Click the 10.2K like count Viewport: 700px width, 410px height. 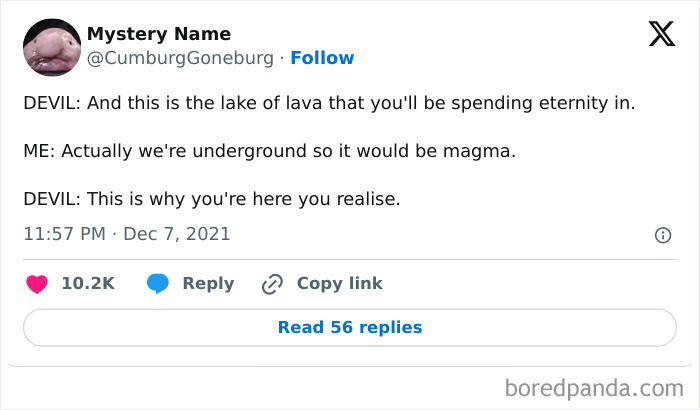tap(88, 284)
